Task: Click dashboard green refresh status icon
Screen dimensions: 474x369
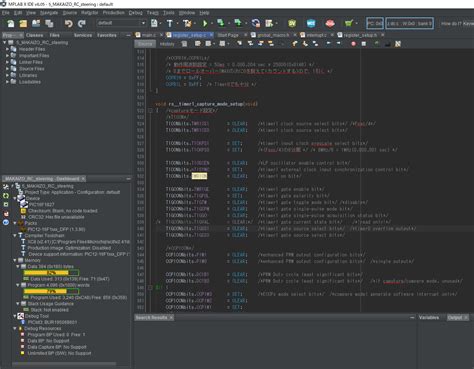Action: point(6,196)
